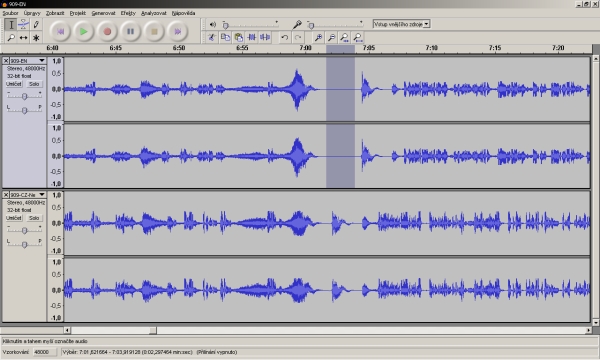
Task: Adjust the 909-EN track pan slider
Action: tap(24, 110)
